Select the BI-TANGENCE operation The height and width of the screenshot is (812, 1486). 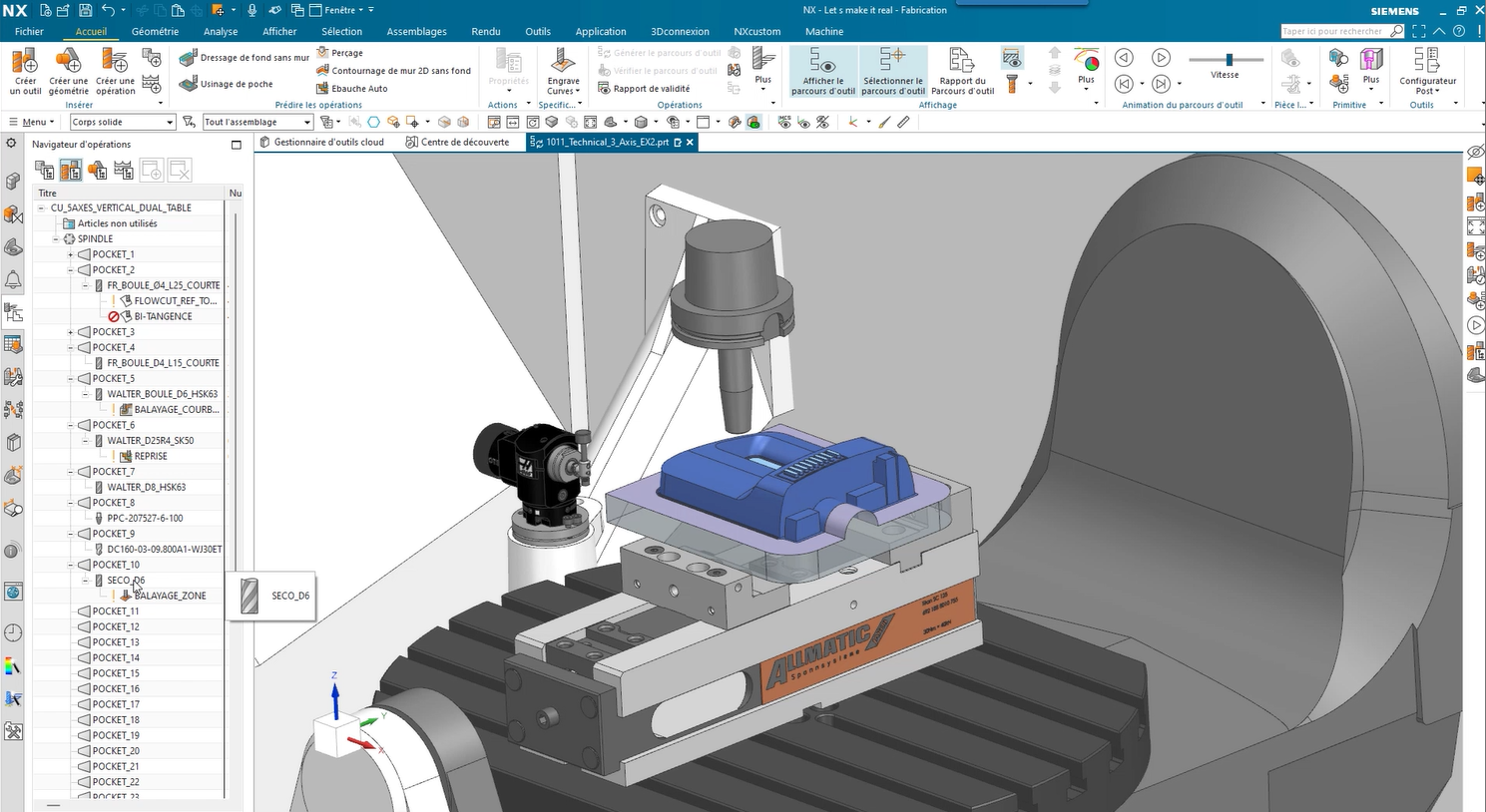pyautogui.click(x=163, y=316)
